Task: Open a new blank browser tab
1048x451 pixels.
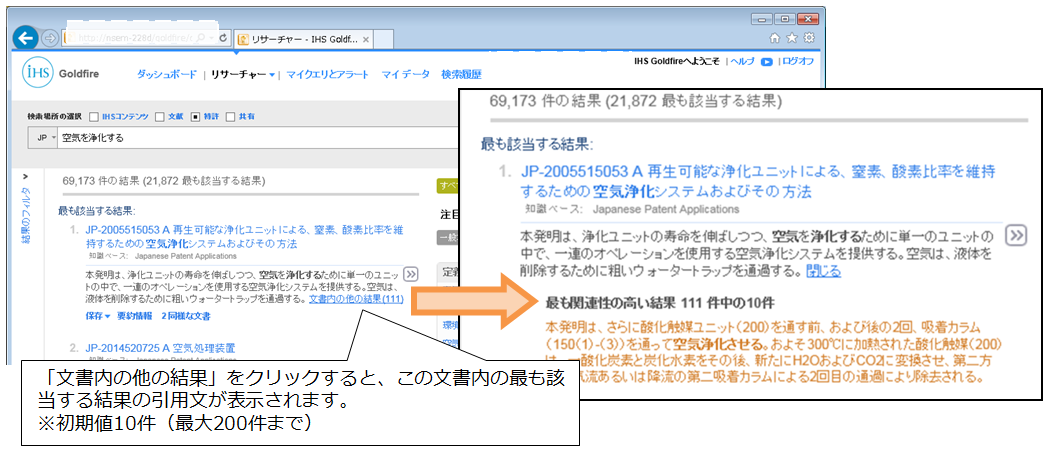Action: 384,39
